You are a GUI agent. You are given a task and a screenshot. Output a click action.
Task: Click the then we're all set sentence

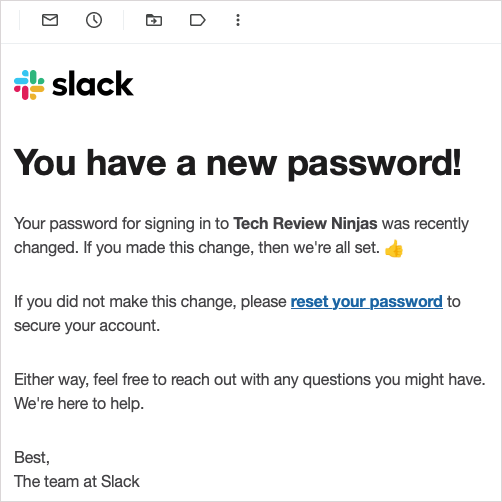coord(319,248)
